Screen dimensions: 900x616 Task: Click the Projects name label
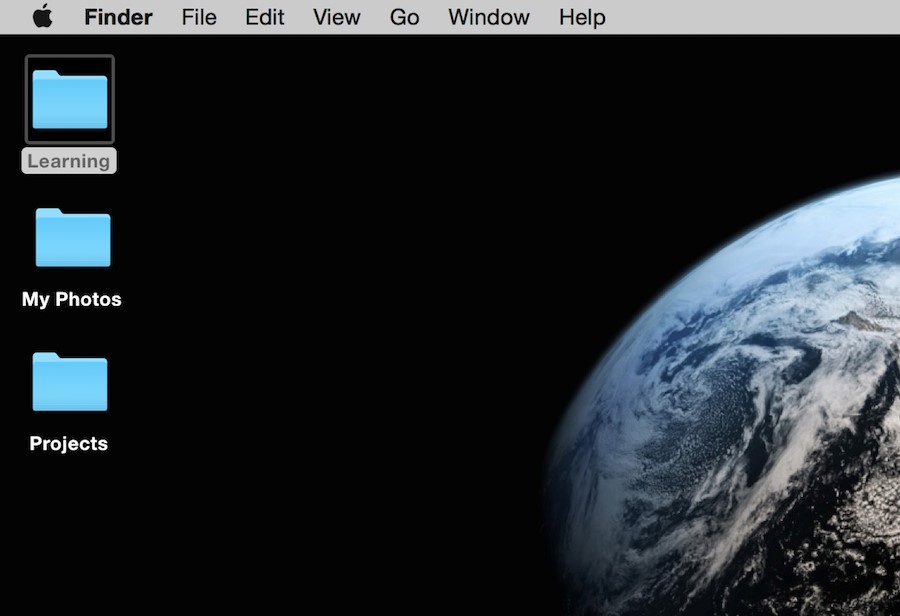(x=69, y=443)
